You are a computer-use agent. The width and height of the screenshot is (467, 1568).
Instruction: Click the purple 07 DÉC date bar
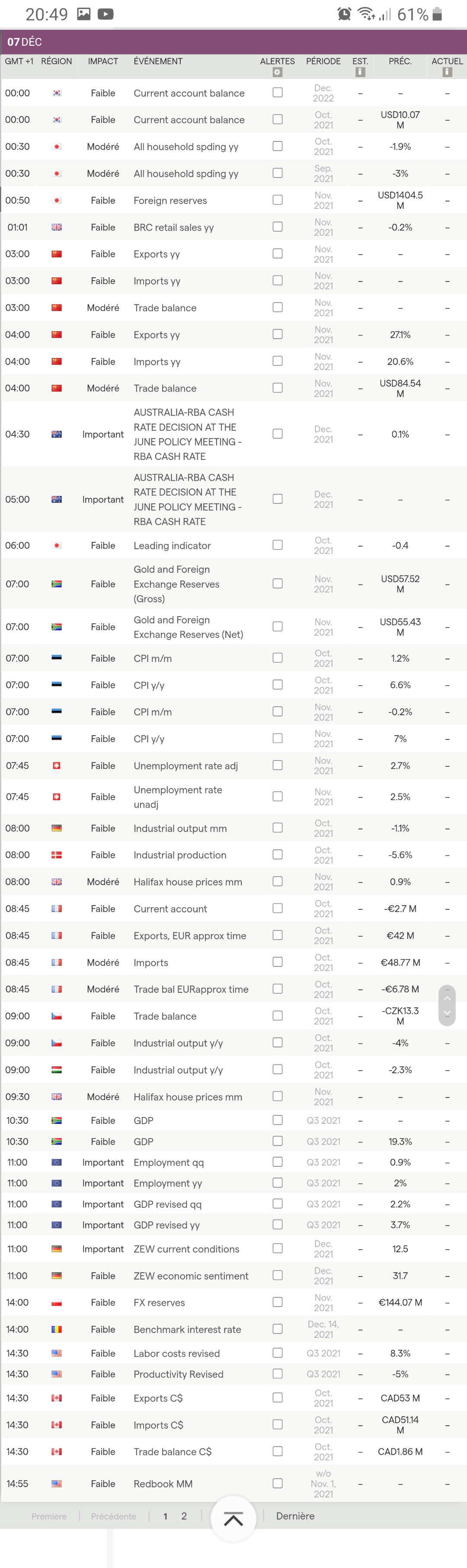point(233,42)
